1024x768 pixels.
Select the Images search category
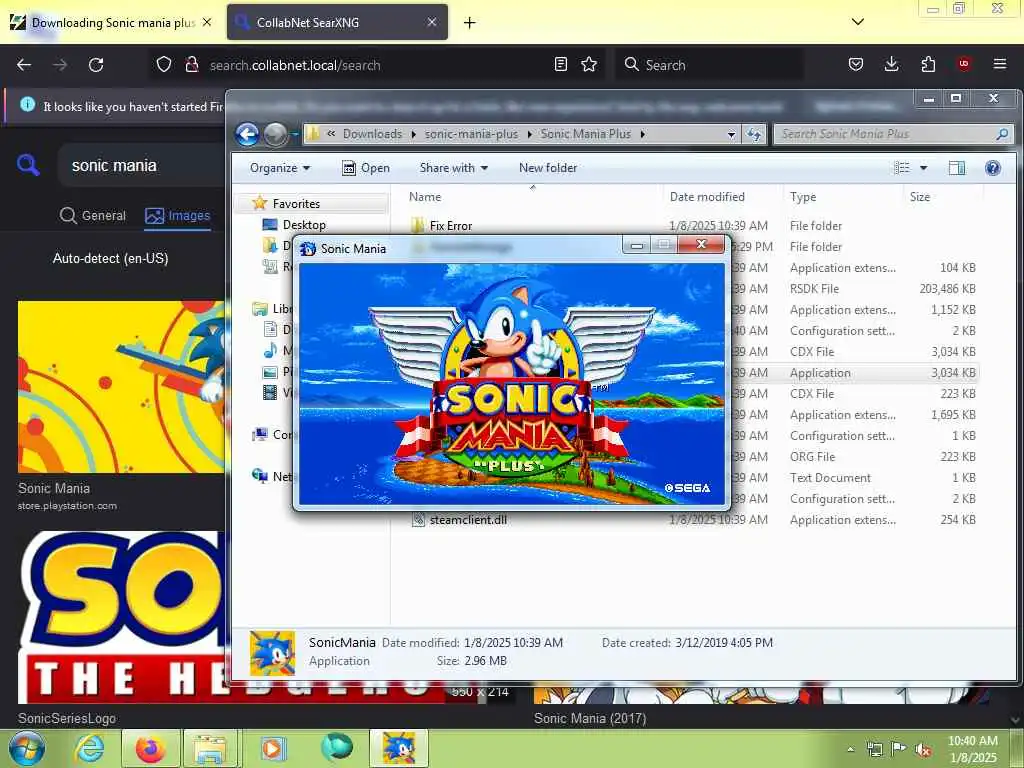tap(178, 216)
